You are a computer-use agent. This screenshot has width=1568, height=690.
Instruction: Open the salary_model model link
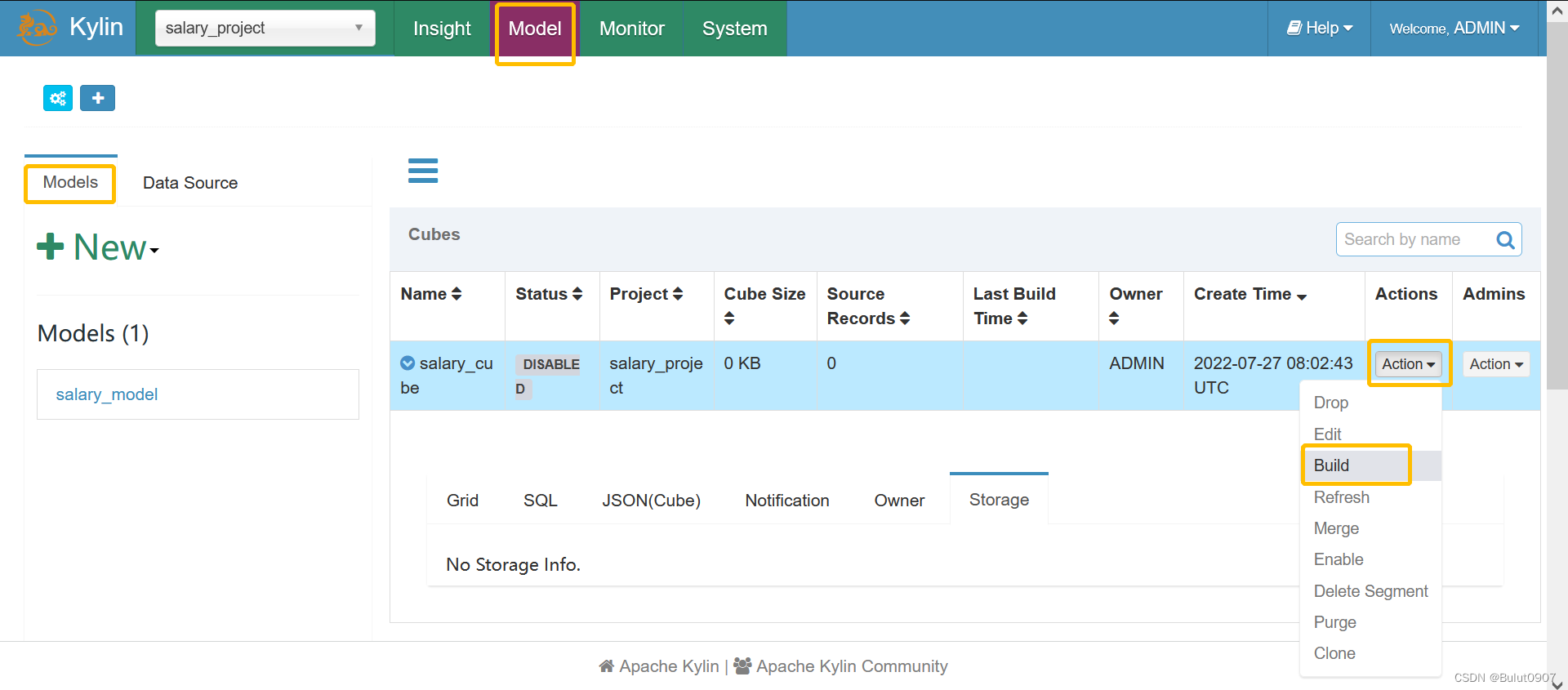pos(106,394)
